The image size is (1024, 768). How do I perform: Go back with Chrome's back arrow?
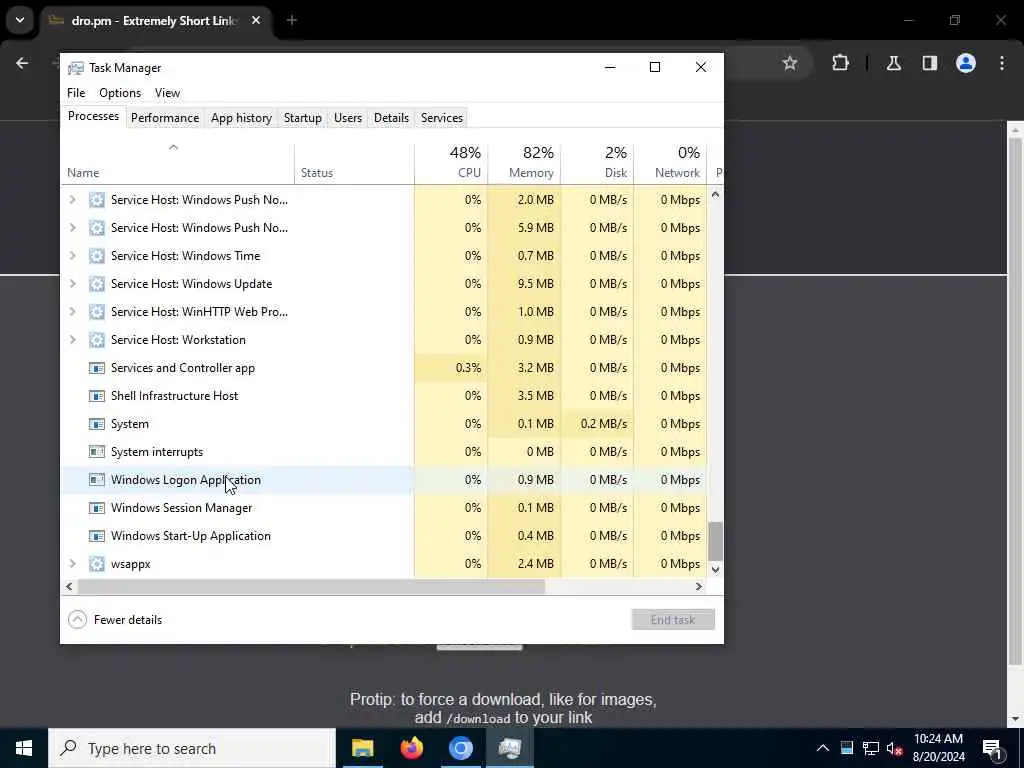22,63
